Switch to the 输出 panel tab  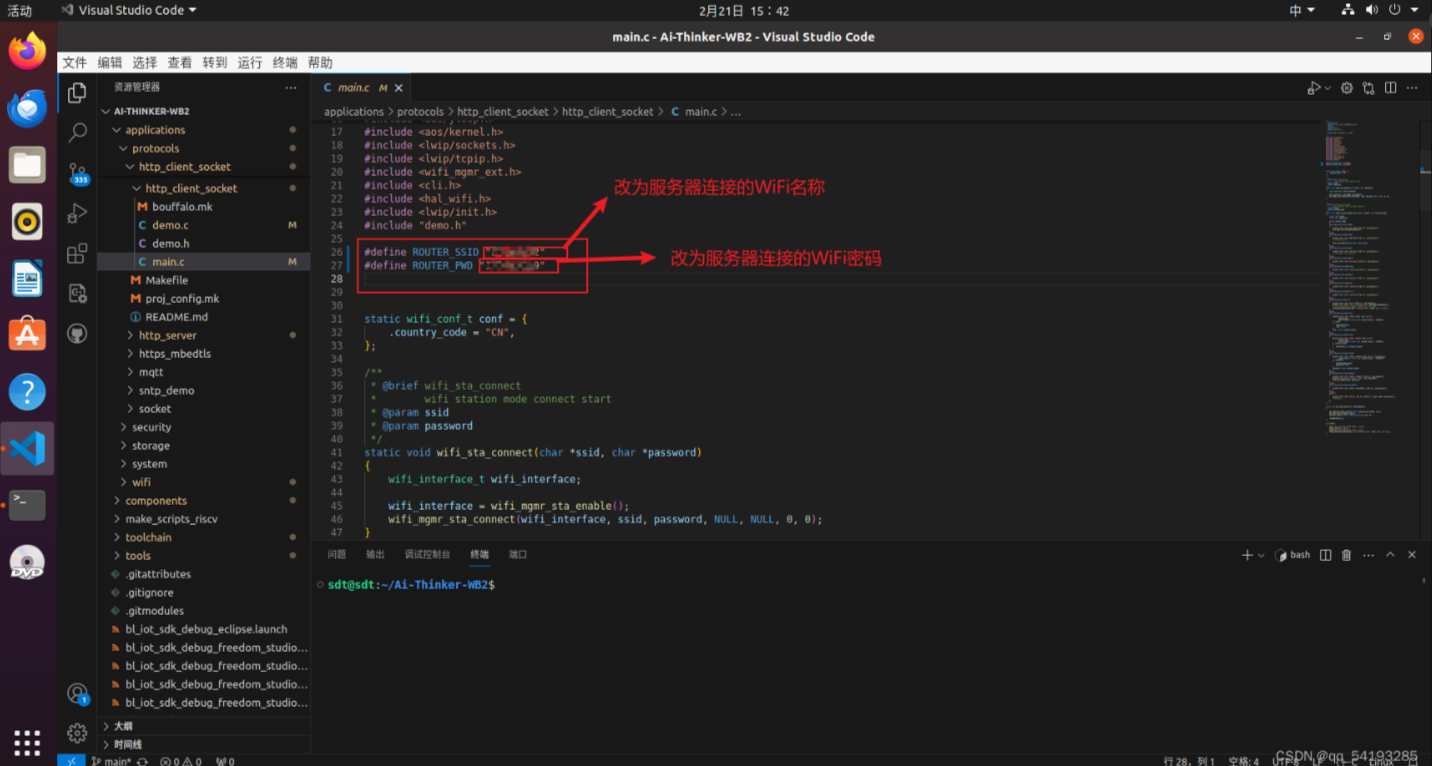[x=375, y=554]
